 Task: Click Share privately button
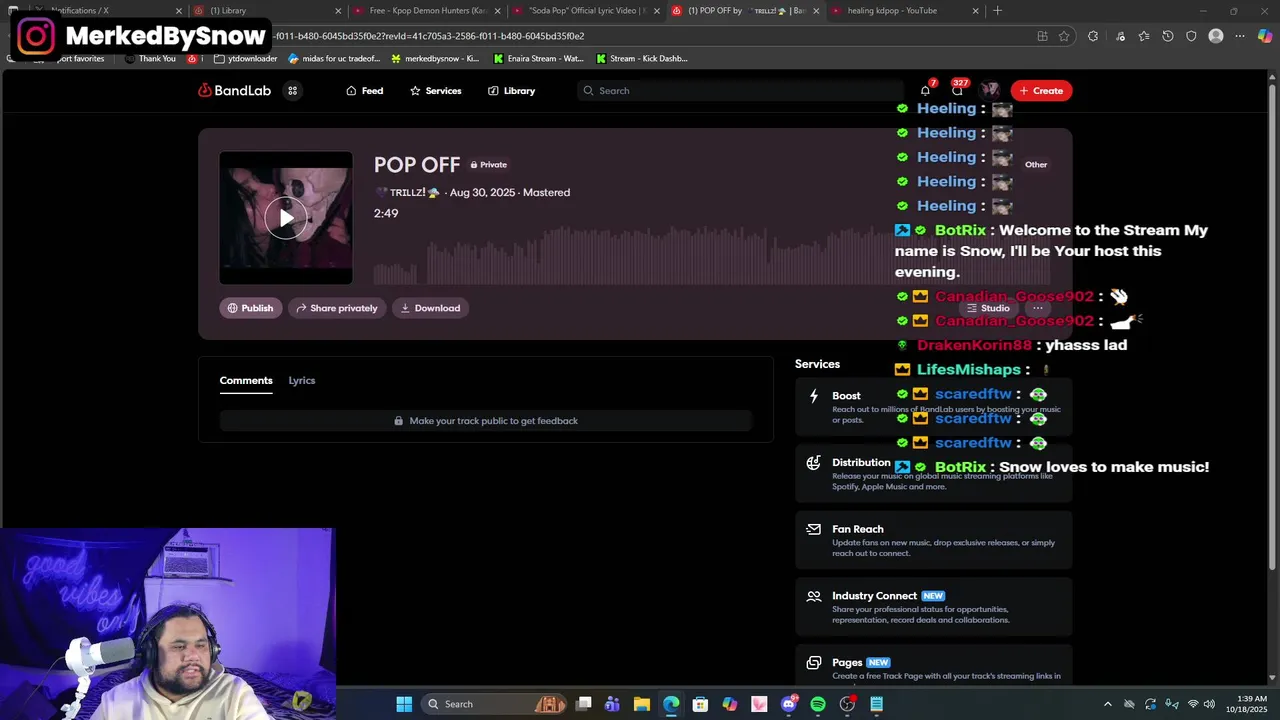tap(337, 308)
